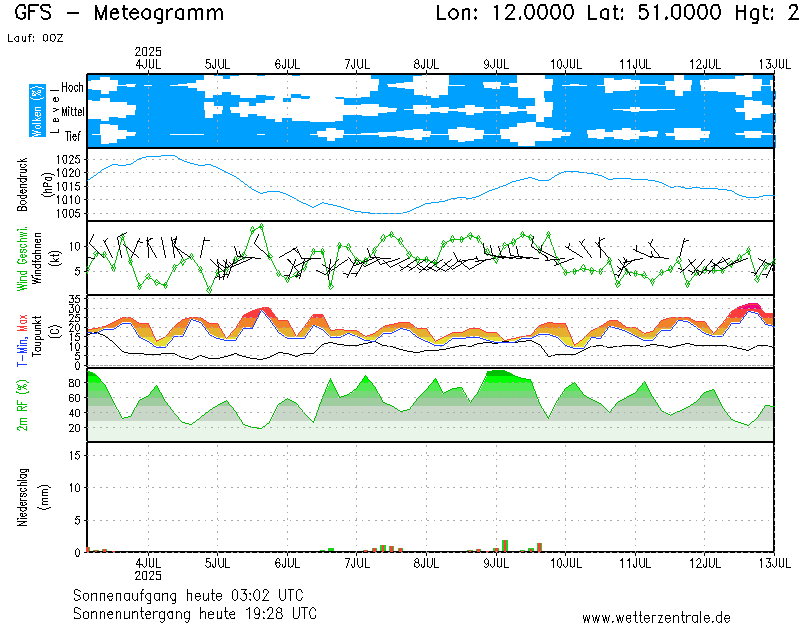Image resolution: width=800 pixels, height=625 pixels.
Task: Select the 'Hoch' cloud level label
Action: pos(72,87)
